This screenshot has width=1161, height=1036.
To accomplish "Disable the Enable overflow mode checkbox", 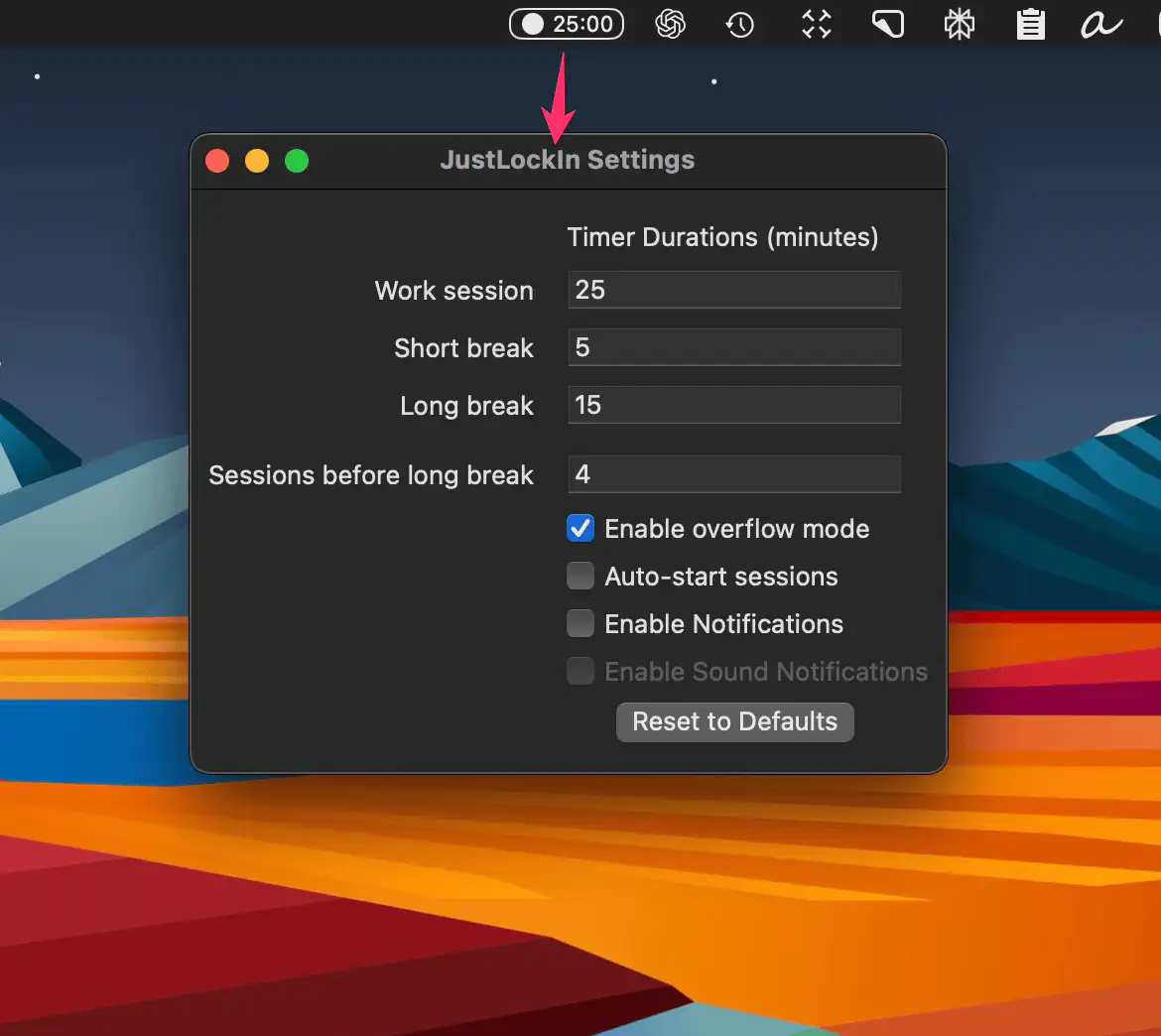I will coord(580,529).
